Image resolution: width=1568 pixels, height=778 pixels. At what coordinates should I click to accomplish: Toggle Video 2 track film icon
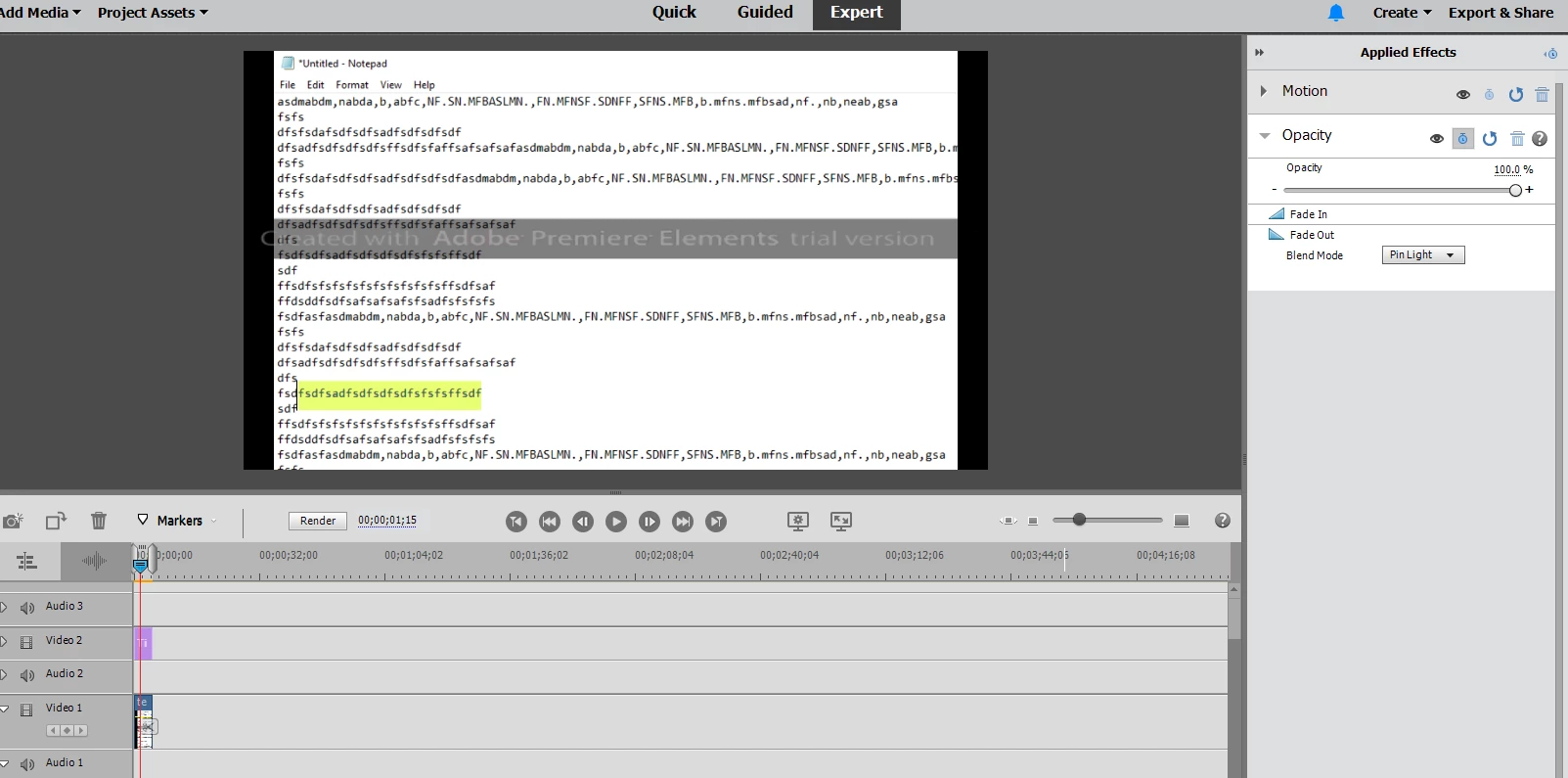[26, 642]
